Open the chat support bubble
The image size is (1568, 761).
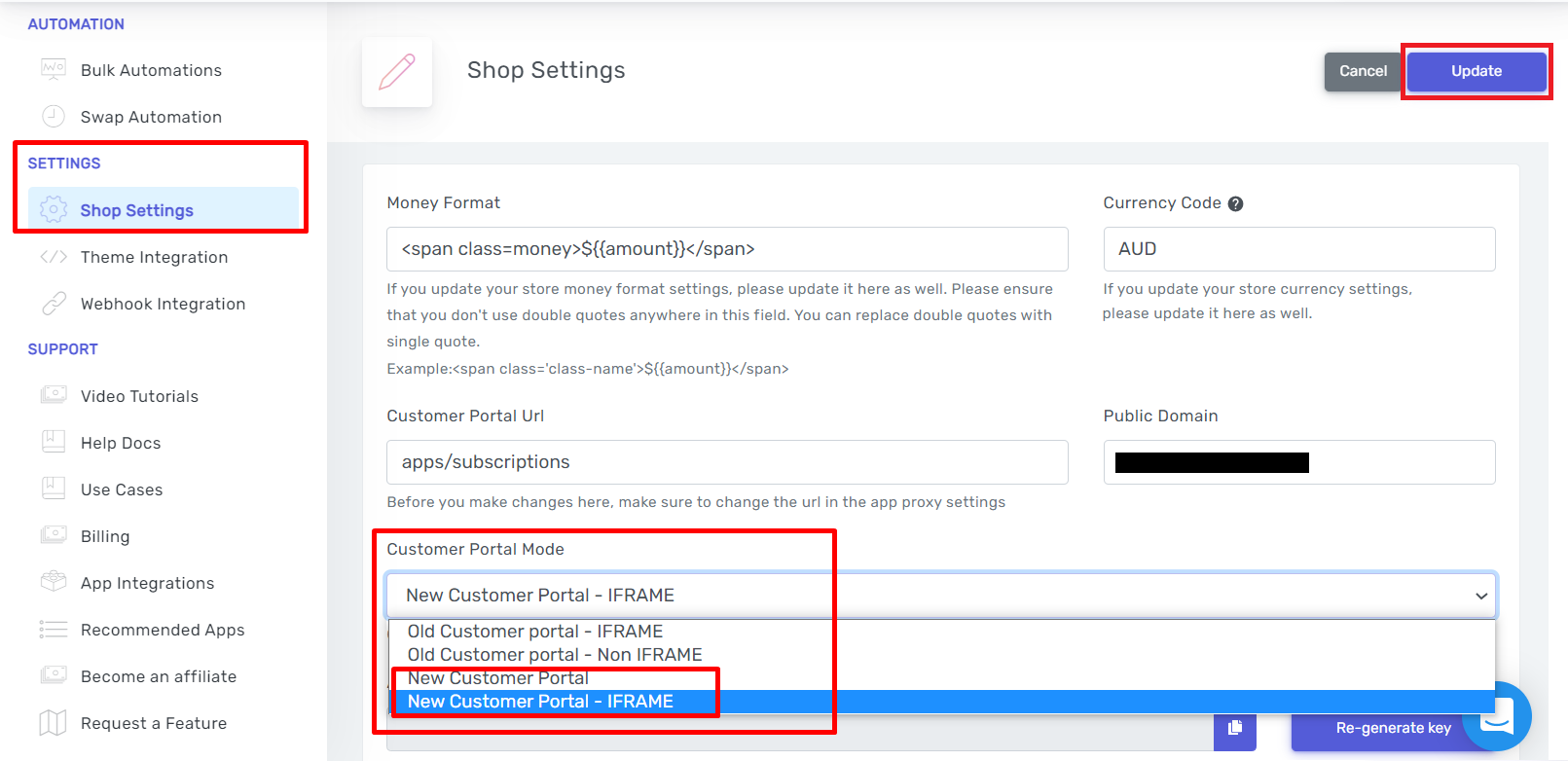[1497, 716]
